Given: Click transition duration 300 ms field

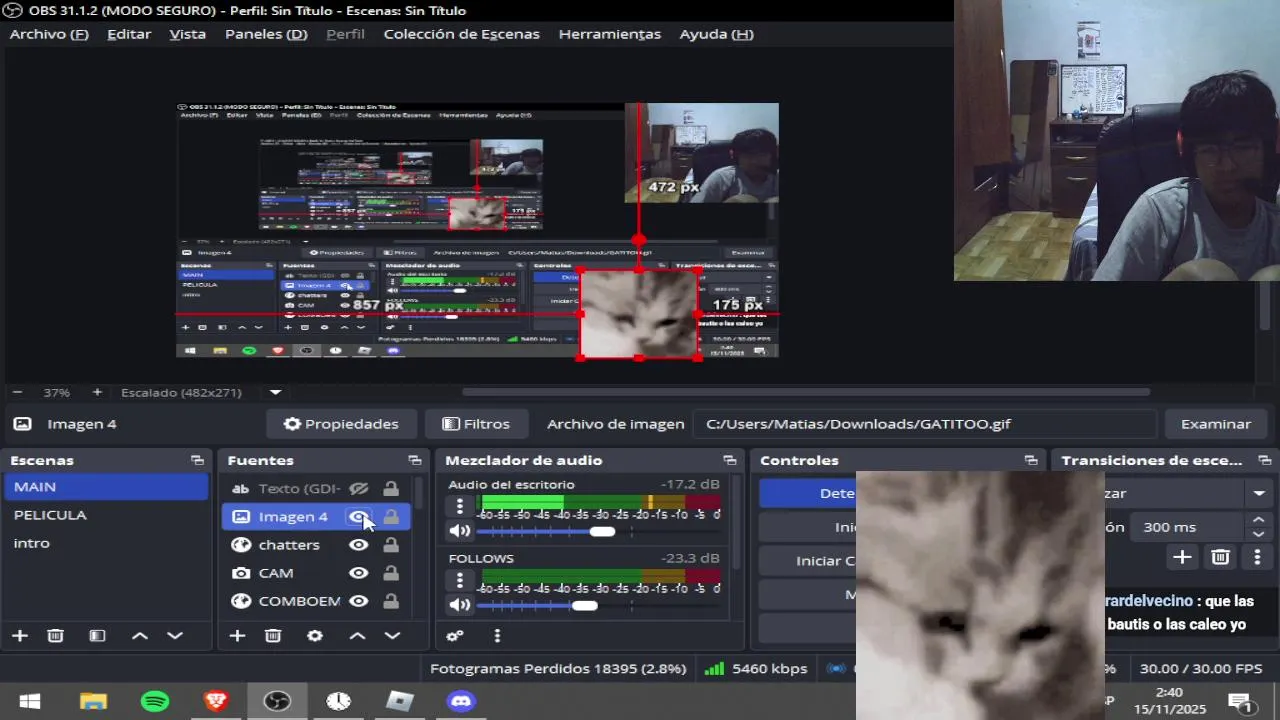Looking at the screenshot, I should (x=1186, y=527).
